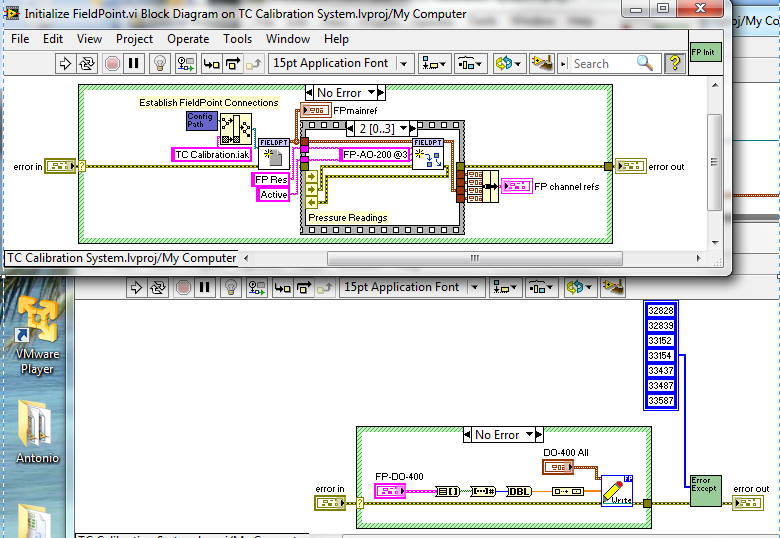Click inside the Search field
This screenshot has height=538, width=780.
(x=603, y=63)
